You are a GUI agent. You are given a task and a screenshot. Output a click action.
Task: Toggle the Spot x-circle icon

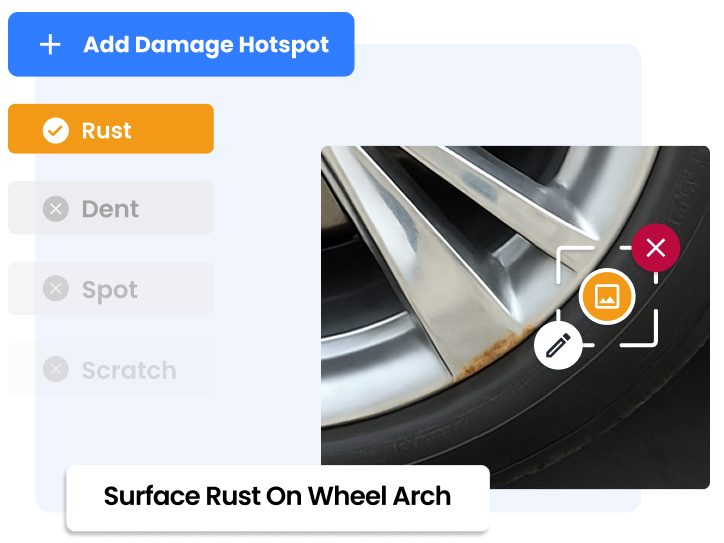point(56,289)
